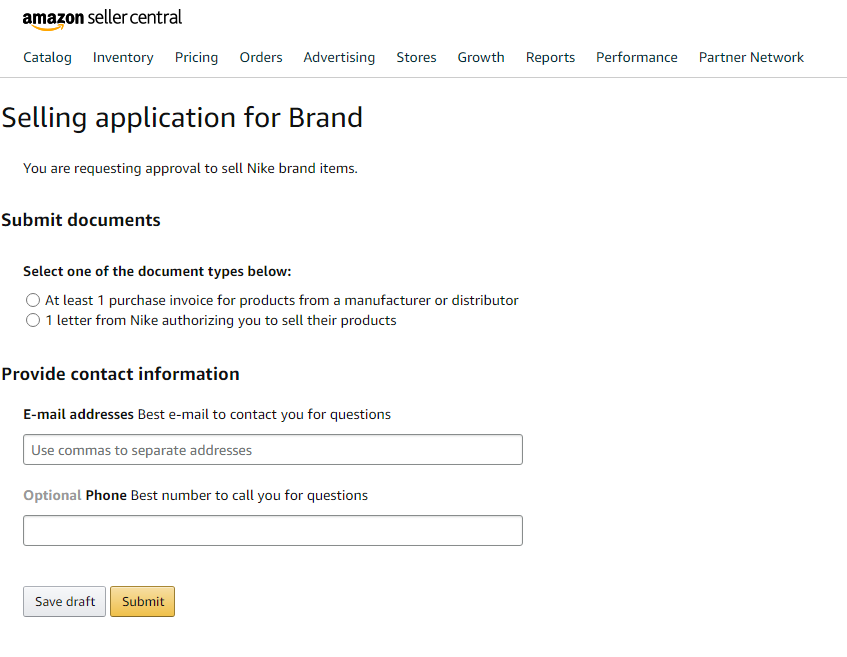
Task: Choose the Nike authorization letter radio option
Action: pyautogui.click(x=33, y=321)
